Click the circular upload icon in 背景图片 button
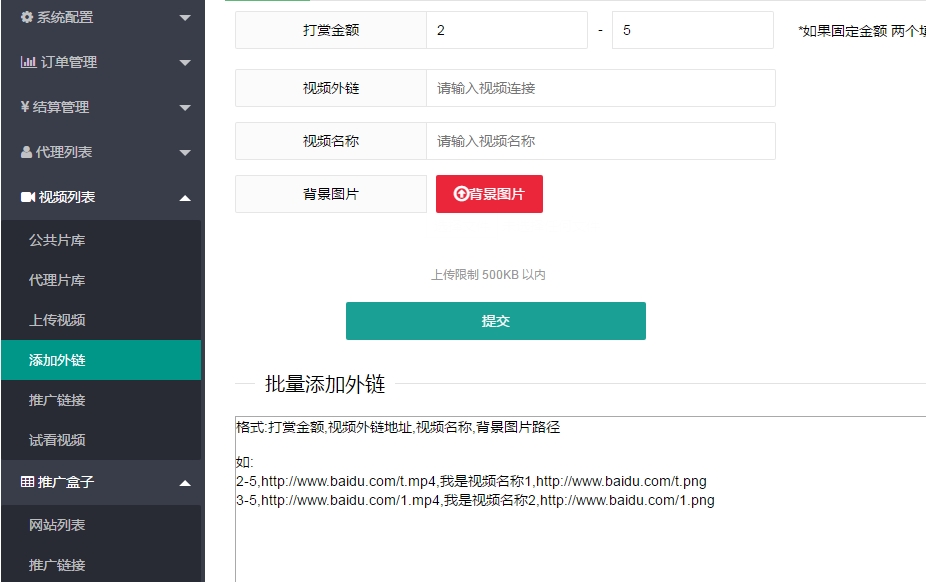This screenshot has height=582, width=926. coord(460,194)
